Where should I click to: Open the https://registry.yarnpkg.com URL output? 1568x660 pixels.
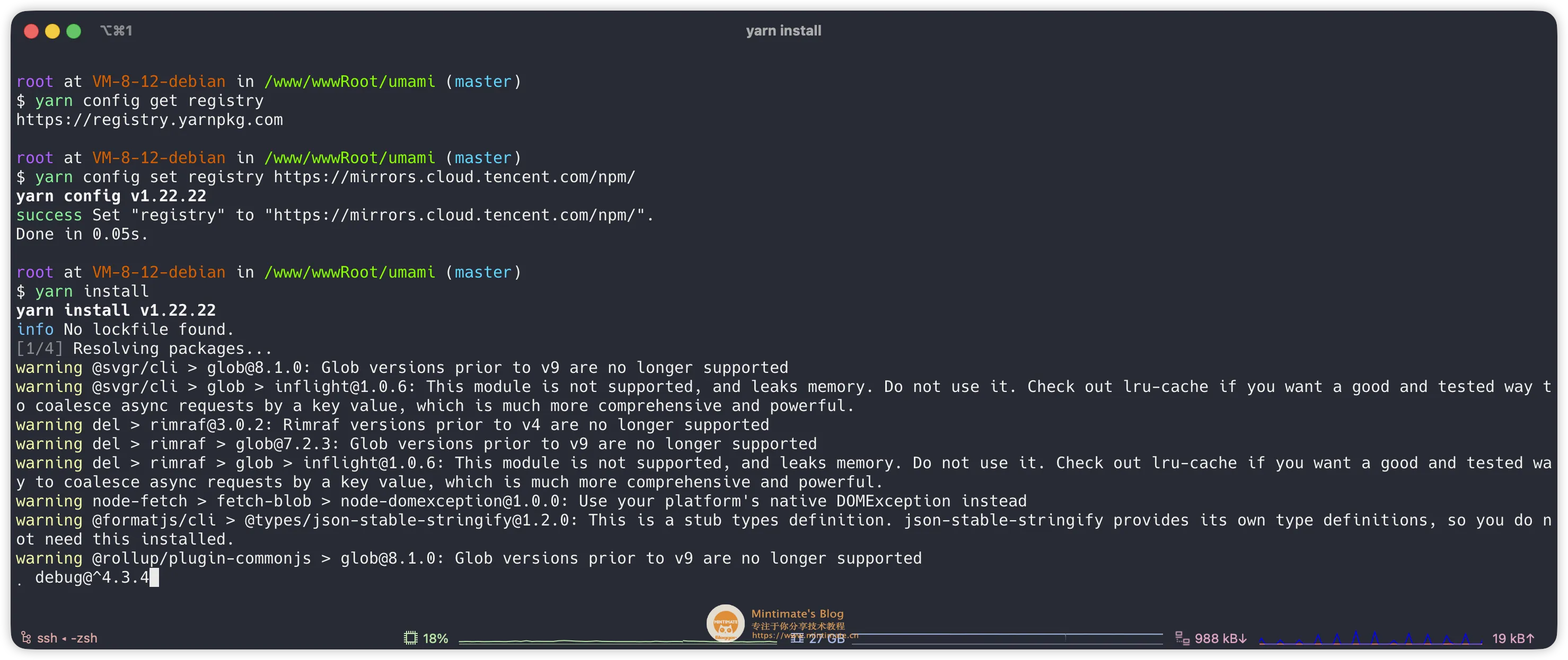149,120
